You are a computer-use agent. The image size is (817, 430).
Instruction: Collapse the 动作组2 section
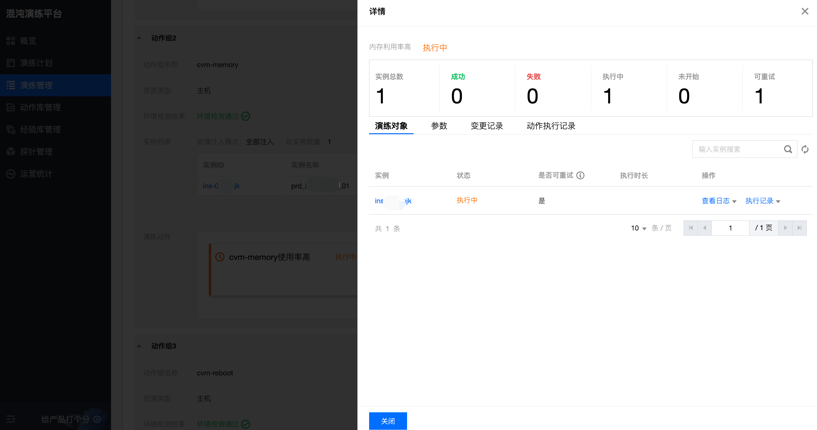pos(139,38)
